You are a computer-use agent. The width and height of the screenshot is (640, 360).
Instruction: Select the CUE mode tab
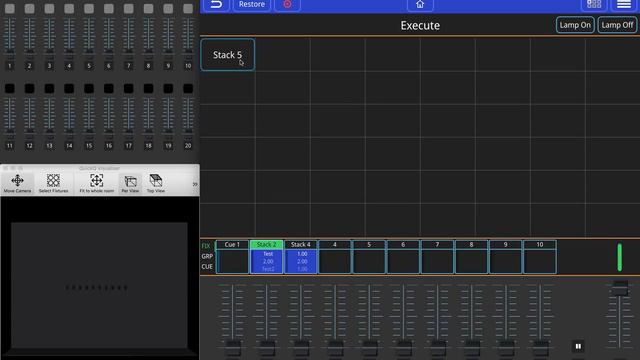click(207, 267)
